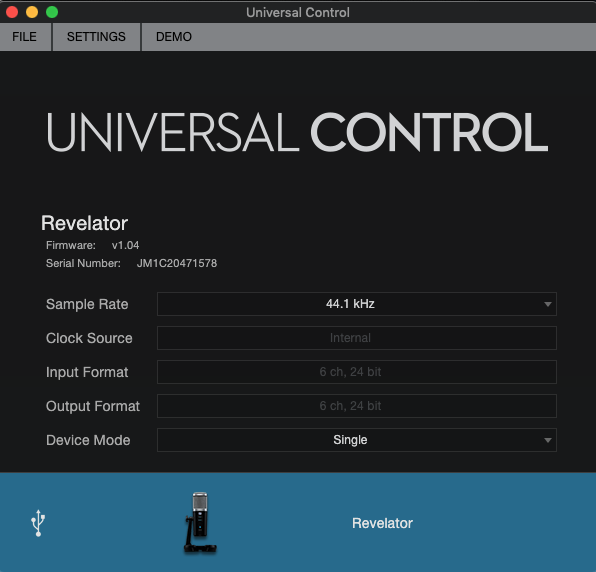Open the FILE menu

25,37
